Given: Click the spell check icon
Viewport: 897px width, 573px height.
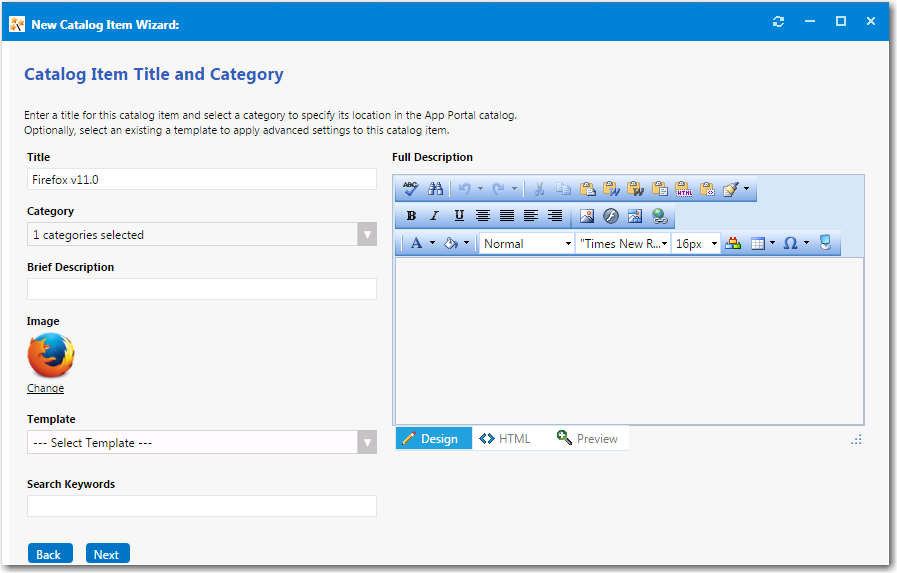Looking at the screenshot, I should click(410, 189).
